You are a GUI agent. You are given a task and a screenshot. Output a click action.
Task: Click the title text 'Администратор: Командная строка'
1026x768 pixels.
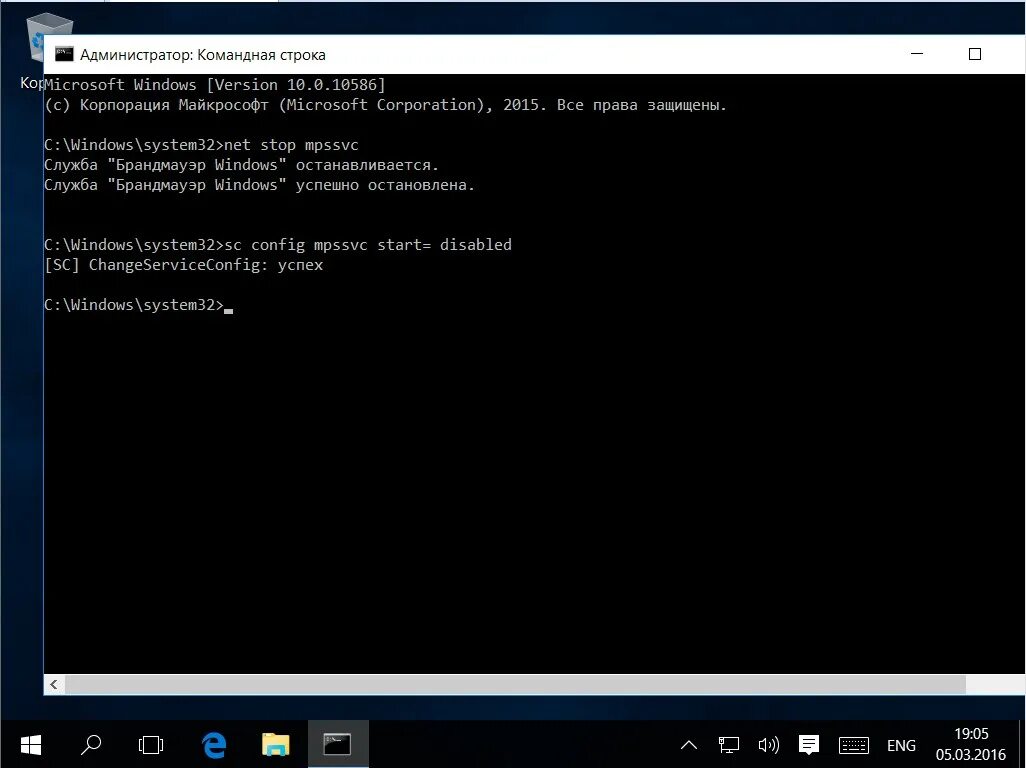pyautogui.click(x=203, y=55)
